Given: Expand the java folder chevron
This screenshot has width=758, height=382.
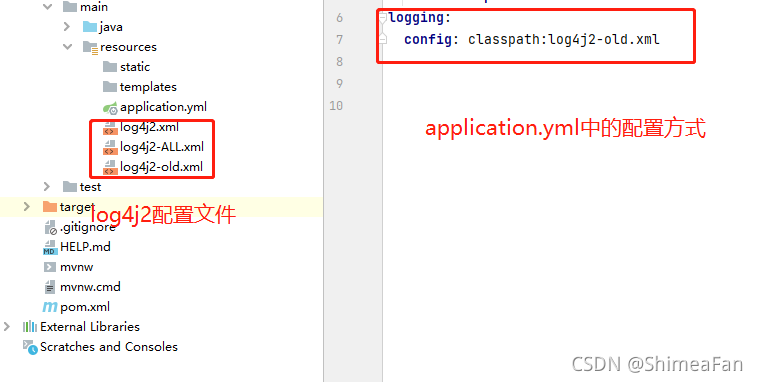Looking at the screenshot, I should pos(67,27).
